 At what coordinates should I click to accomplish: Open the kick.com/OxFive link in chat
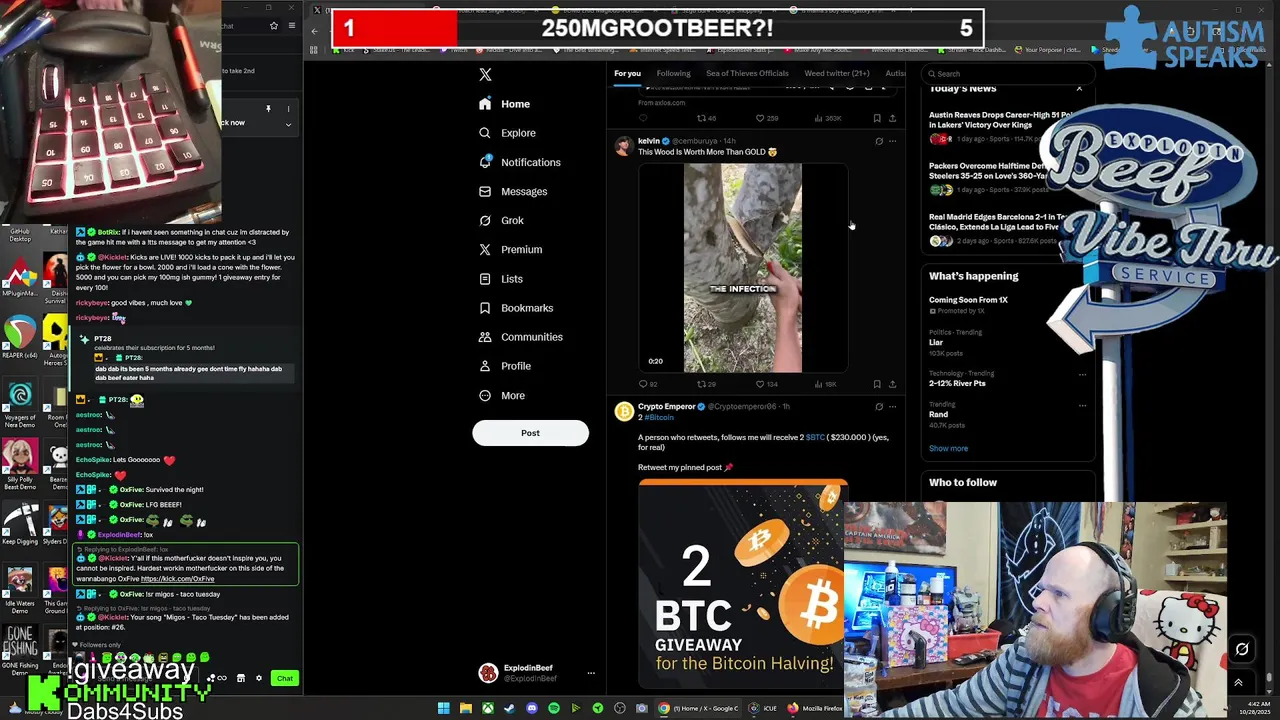click(x=177, y=579)
